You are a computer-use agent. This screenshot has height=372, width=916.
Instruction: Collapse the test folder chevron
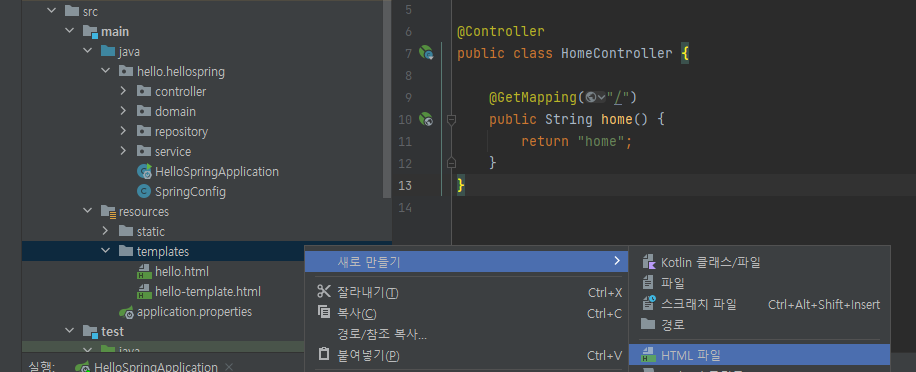click(x=70, y=331)
